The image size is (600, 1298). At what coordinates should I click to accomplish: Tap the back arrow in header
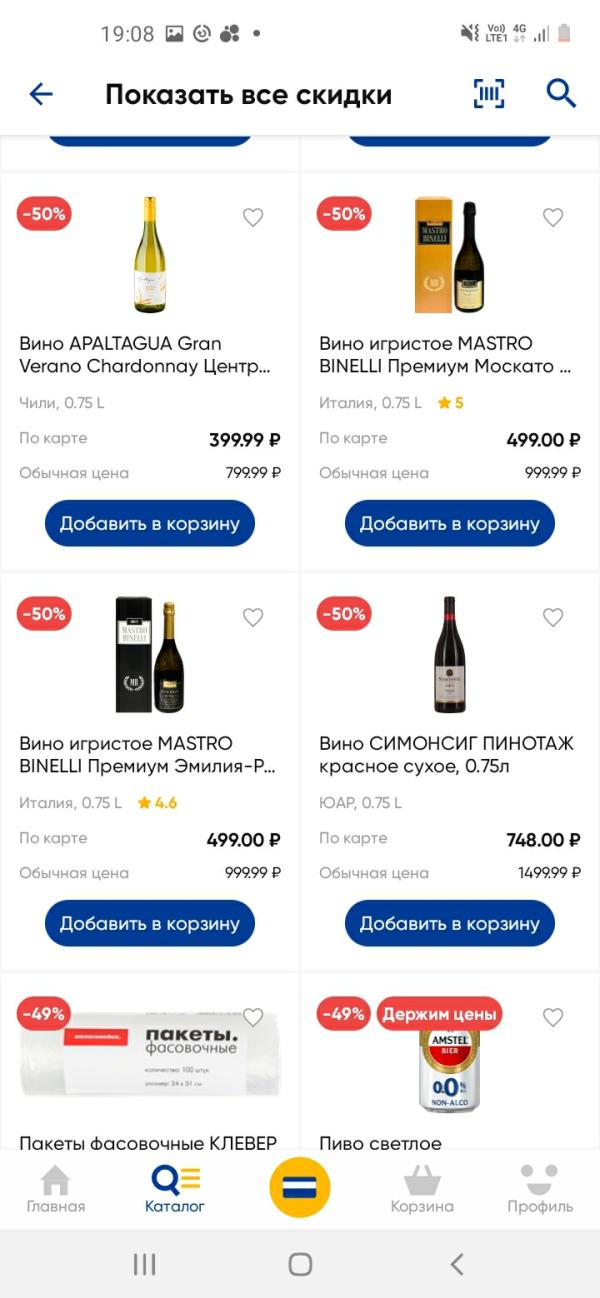pyautogui.click(x=41, y=95)
